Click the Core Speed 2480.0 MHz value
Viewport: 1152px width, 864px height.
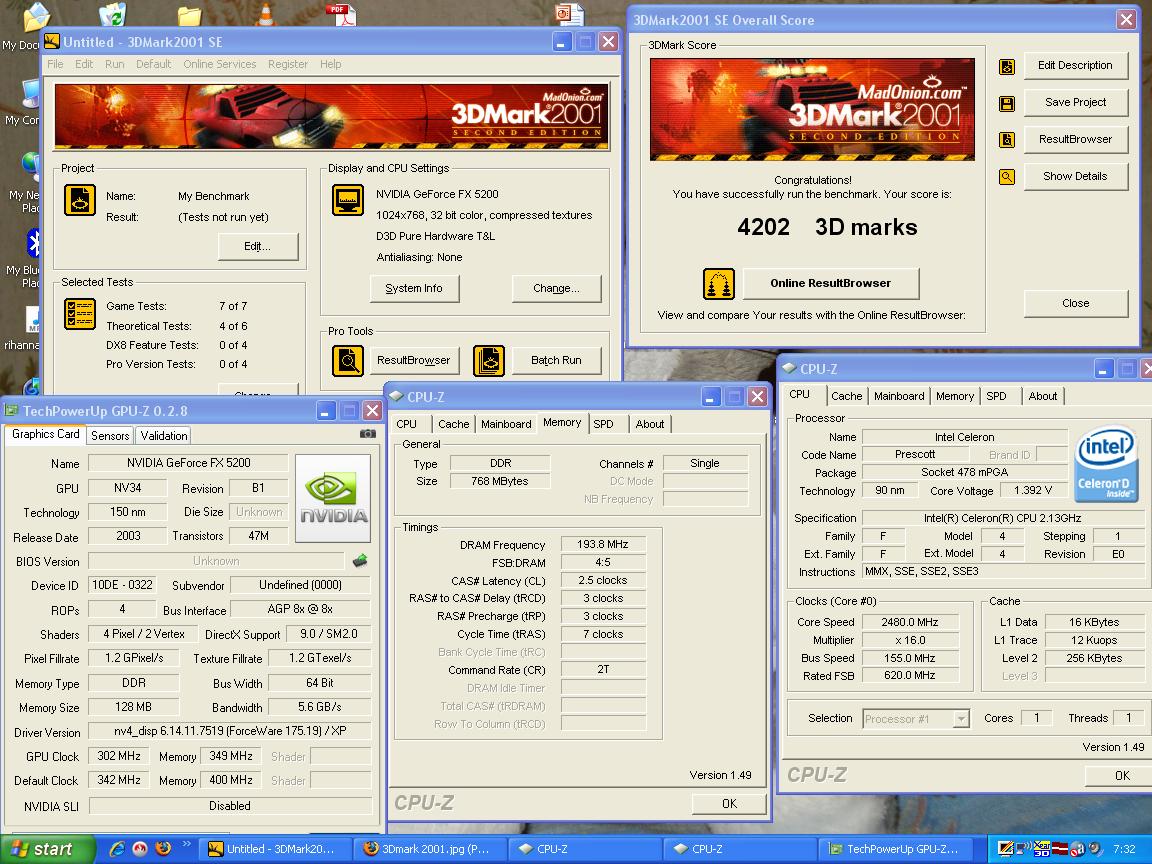pos(910,622)
